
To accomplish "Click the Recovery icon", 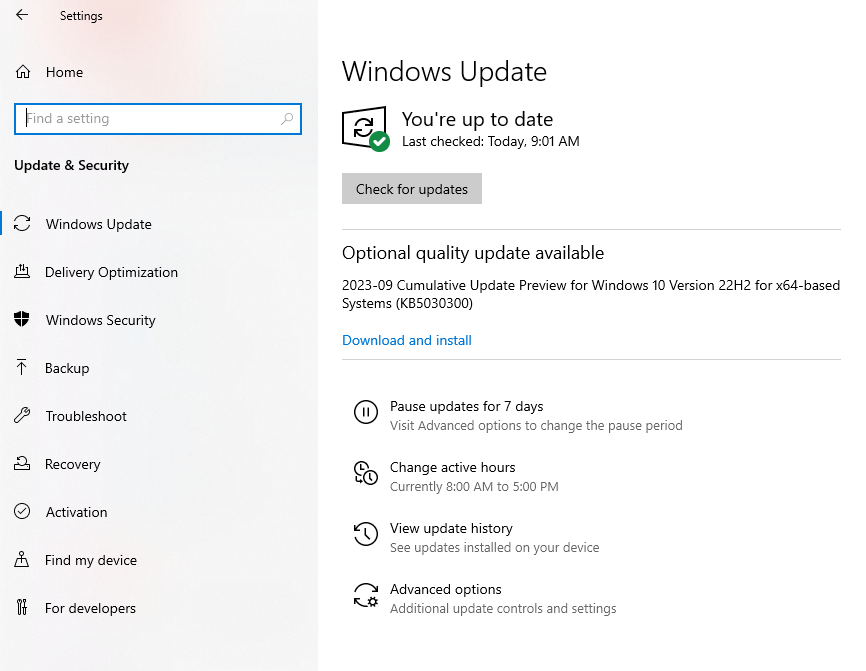I will click(22, 463).
